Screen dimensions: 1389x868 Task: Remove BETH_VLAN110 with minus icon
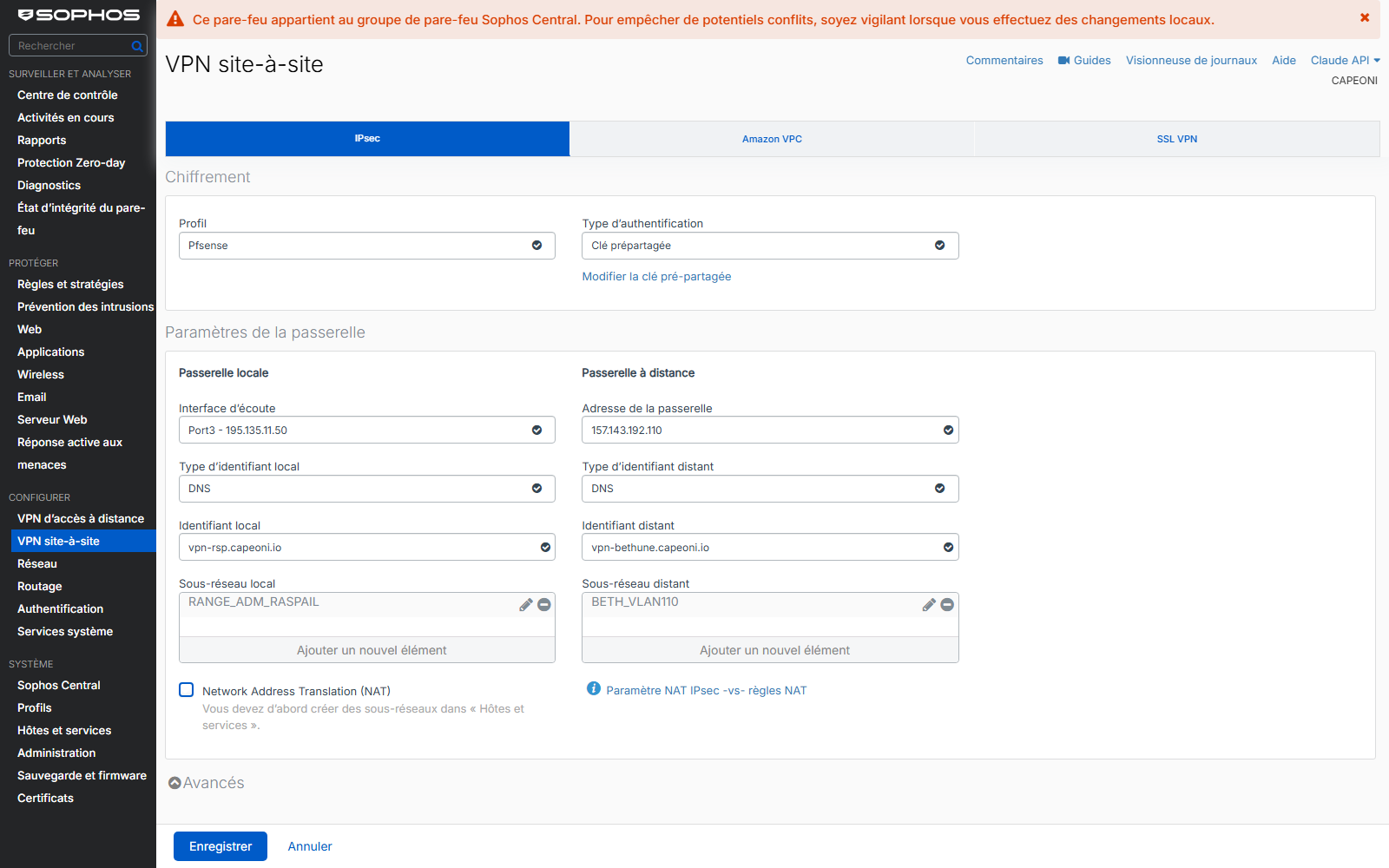[947, 605]
